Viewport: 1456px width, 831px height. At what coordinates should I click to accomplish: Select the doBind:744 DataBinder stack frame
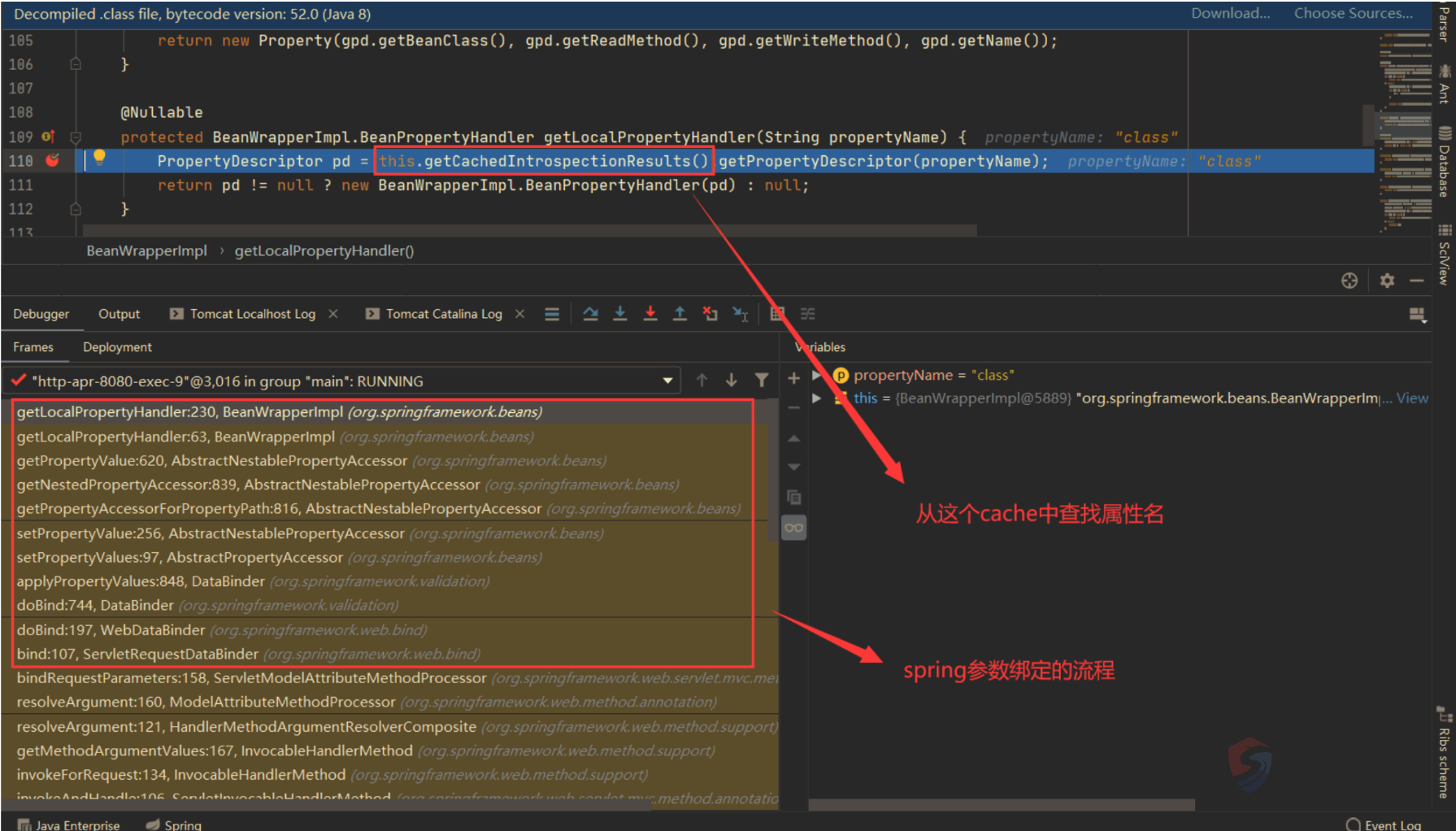coord(95,605)
